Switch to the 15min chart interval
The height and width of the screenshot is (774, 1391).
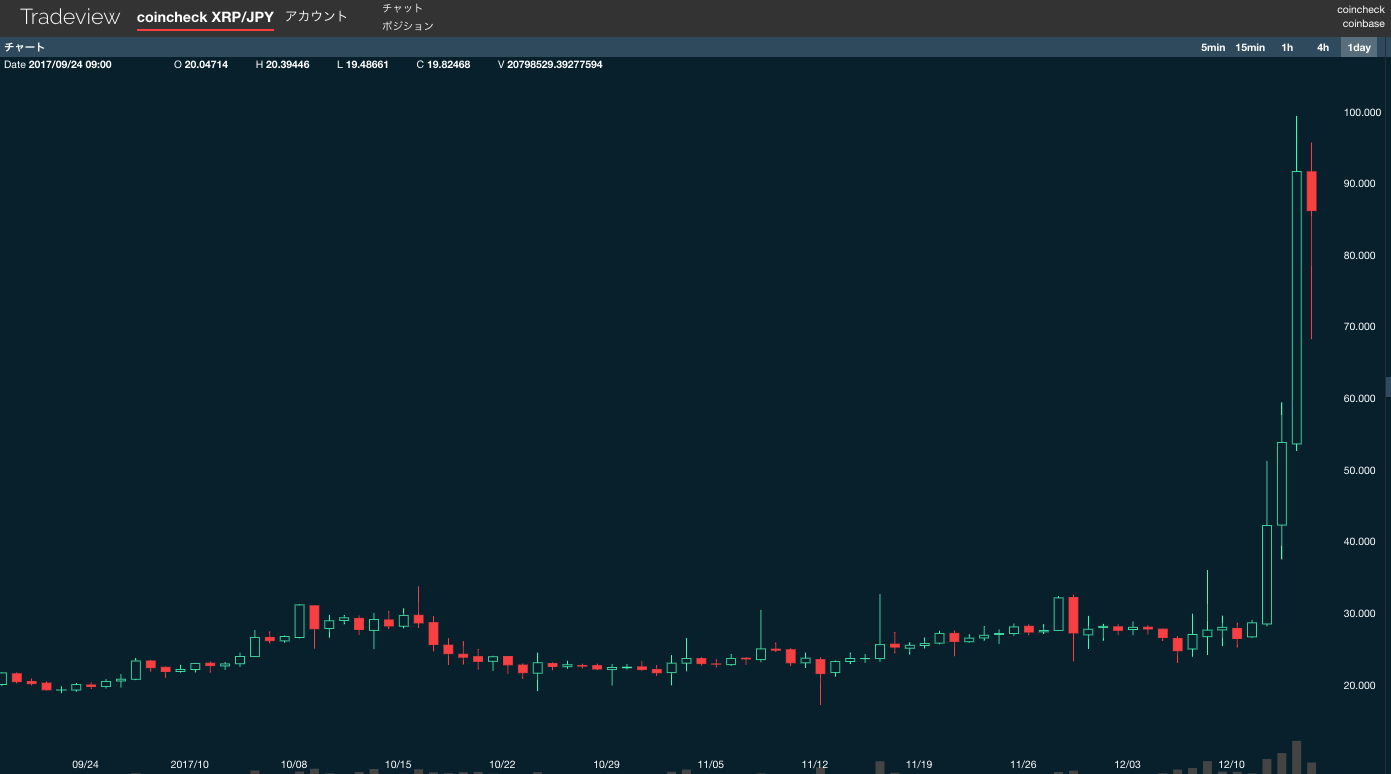1249,46
